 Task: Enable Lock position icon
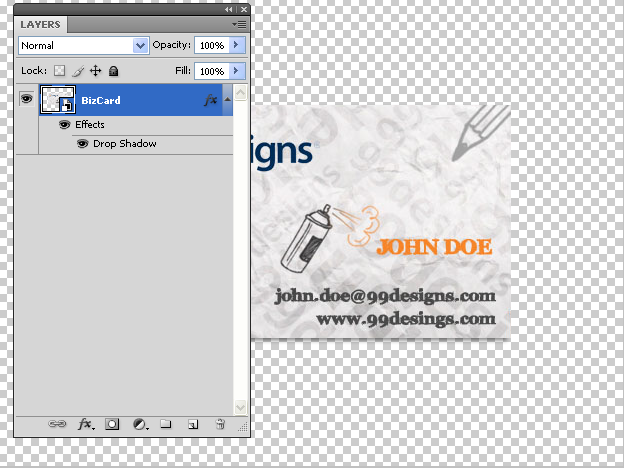(96, 71)
